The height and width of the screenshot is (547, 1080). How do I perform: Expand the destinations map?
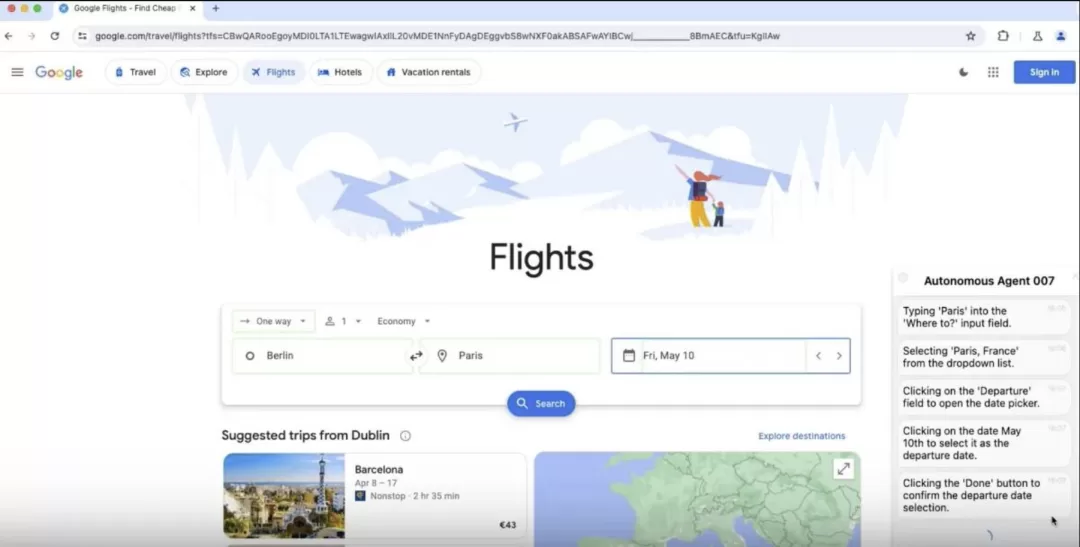click(844, 469)
